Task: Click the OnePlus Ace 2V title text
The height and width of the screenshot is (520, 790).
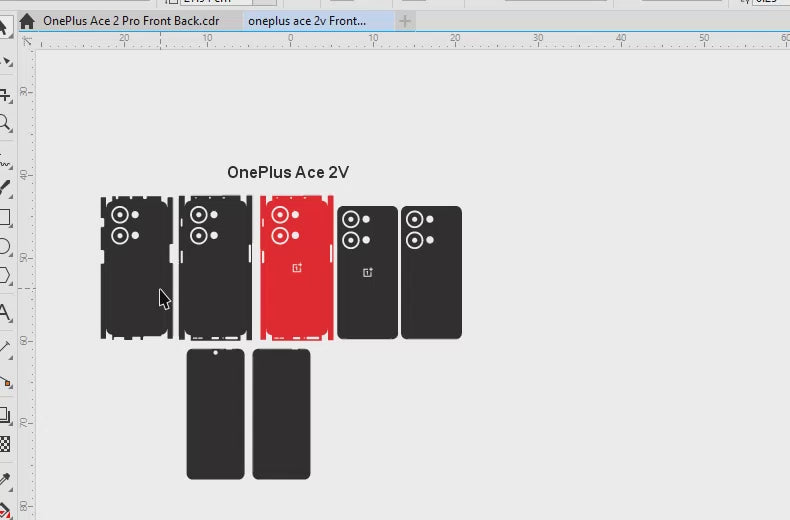Action: 288,173
